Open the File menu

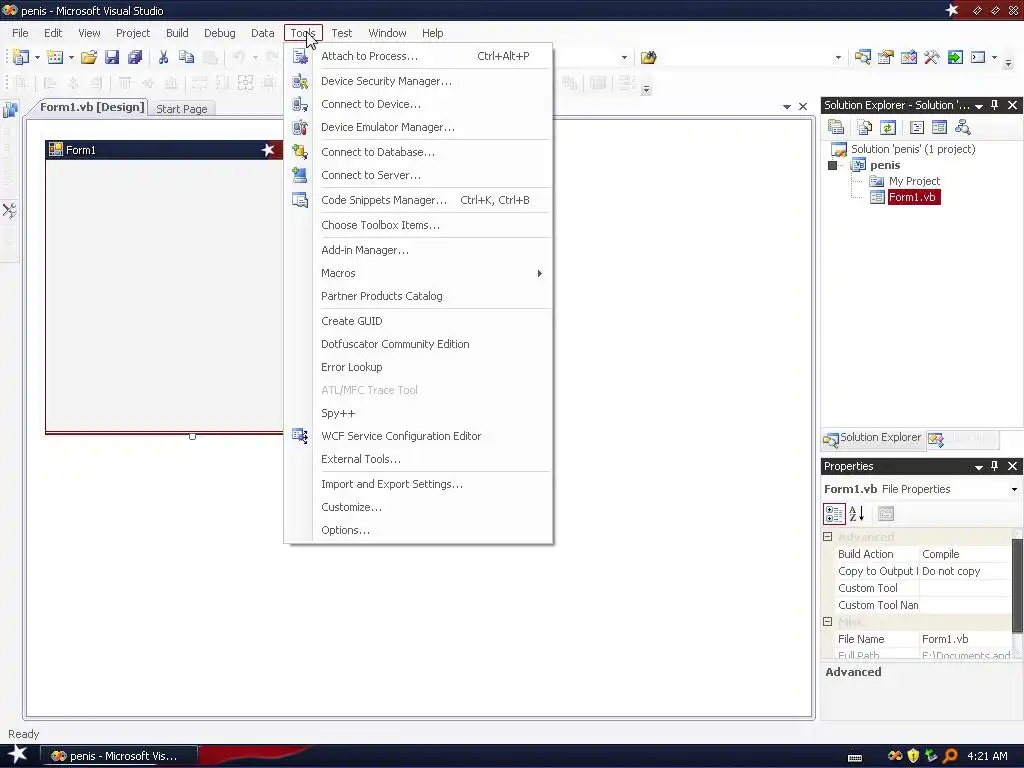20,33
